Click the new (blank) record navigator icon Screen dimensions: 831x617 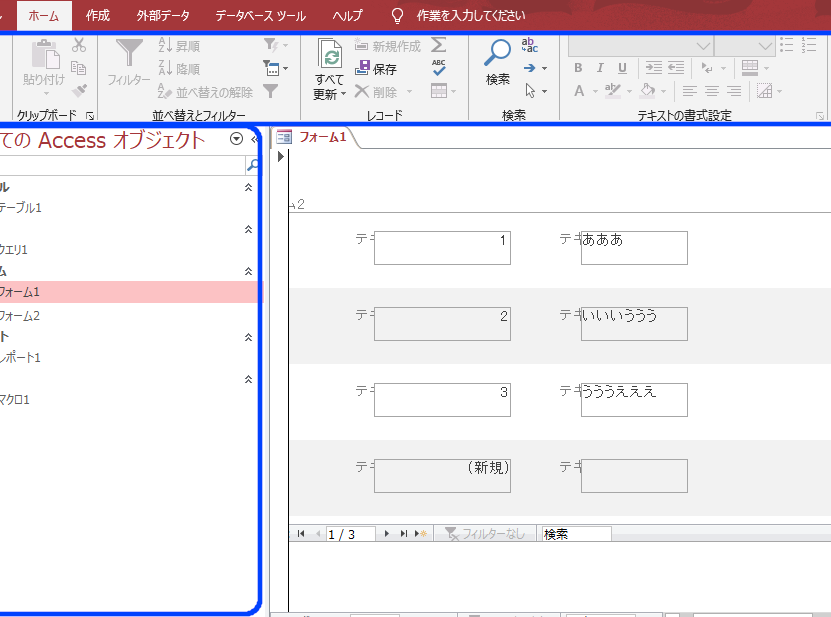pyautogui.click(x=421, y=534)
